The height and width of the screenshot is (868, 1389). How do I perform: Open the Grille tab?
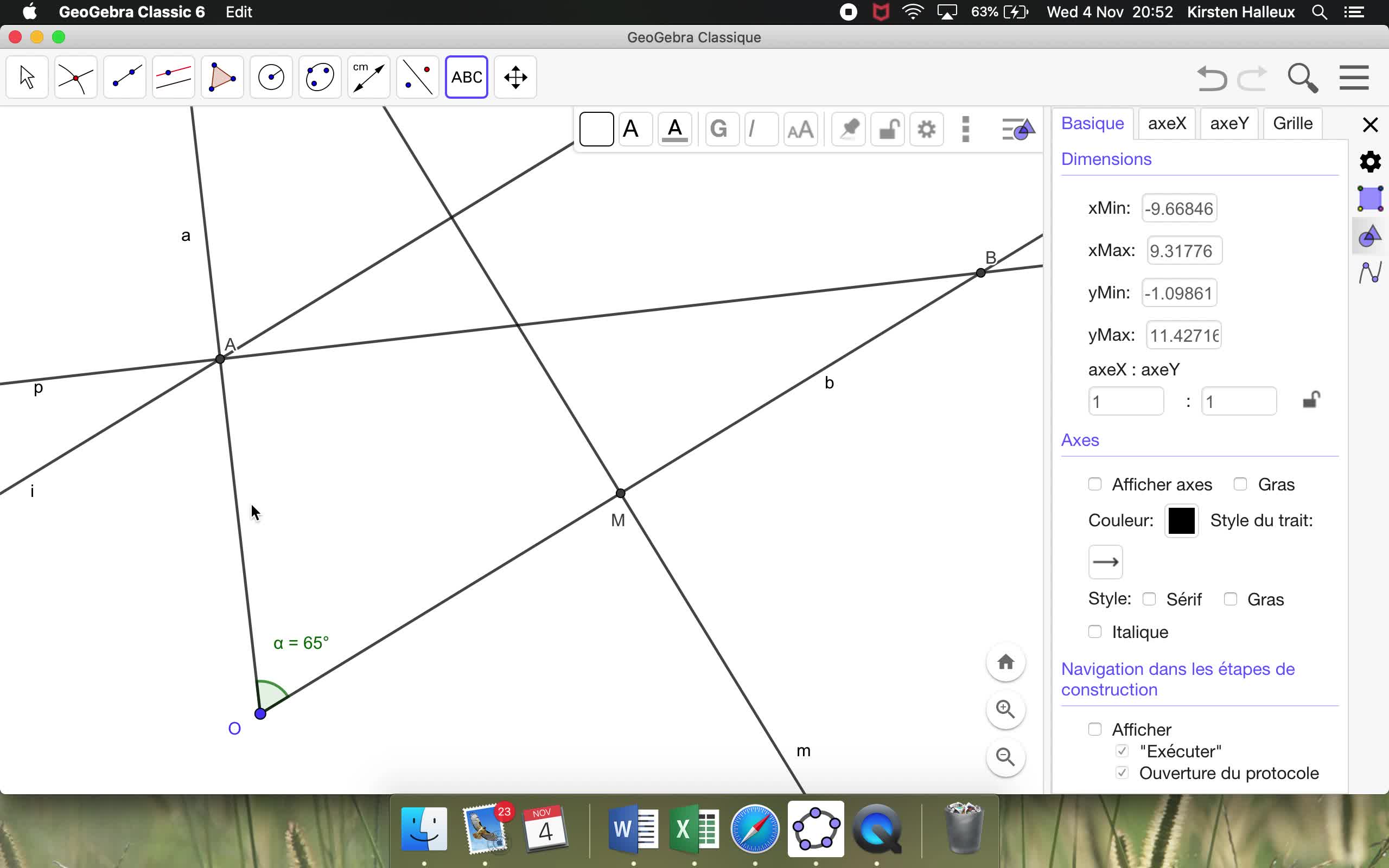tap(1292, 124)
